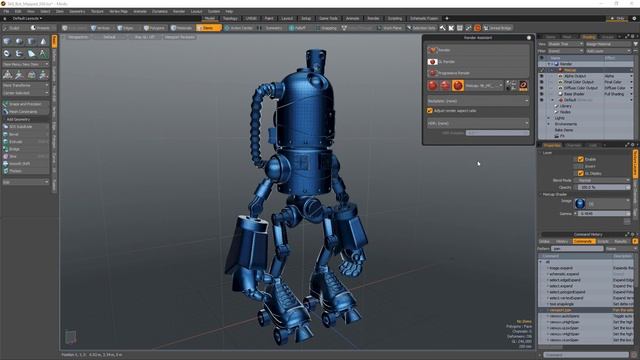The width and height of the screenshot is (640, 360).
Task: Open the File menu
Action: 6,11
